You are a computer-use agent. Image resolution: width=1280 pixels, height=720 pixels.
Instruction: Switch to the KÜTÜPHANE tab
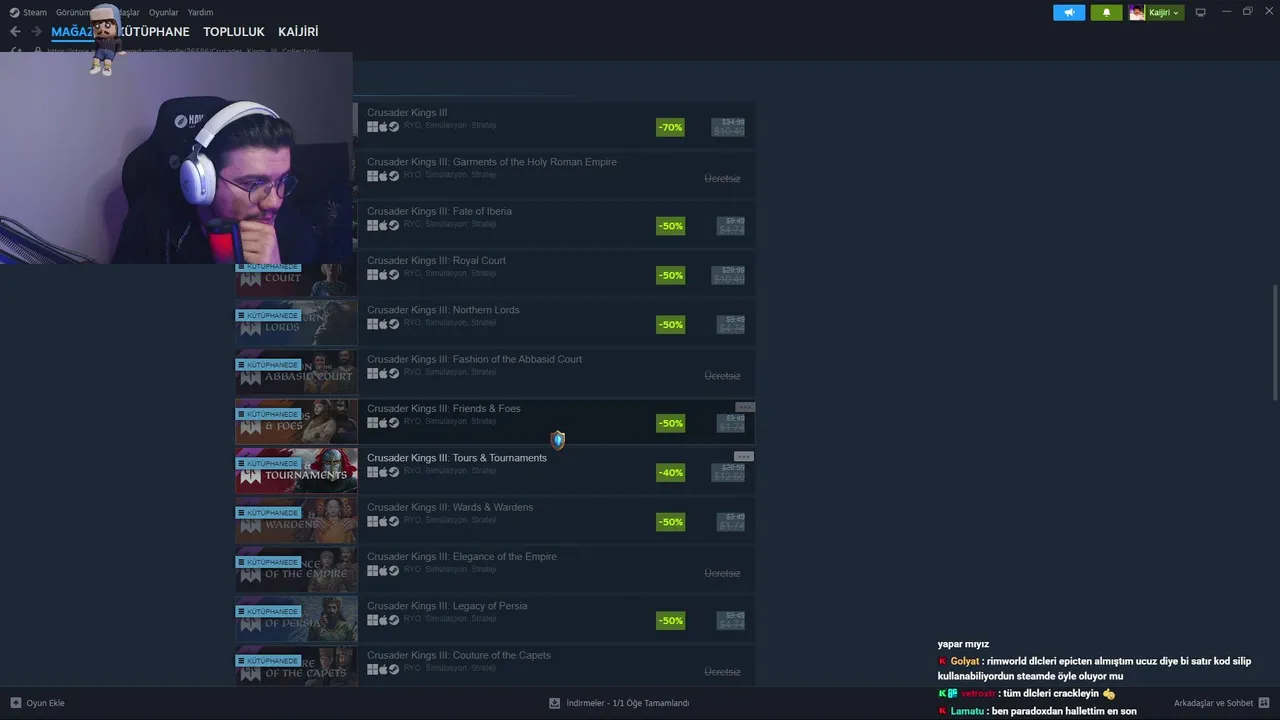[153, 32]
